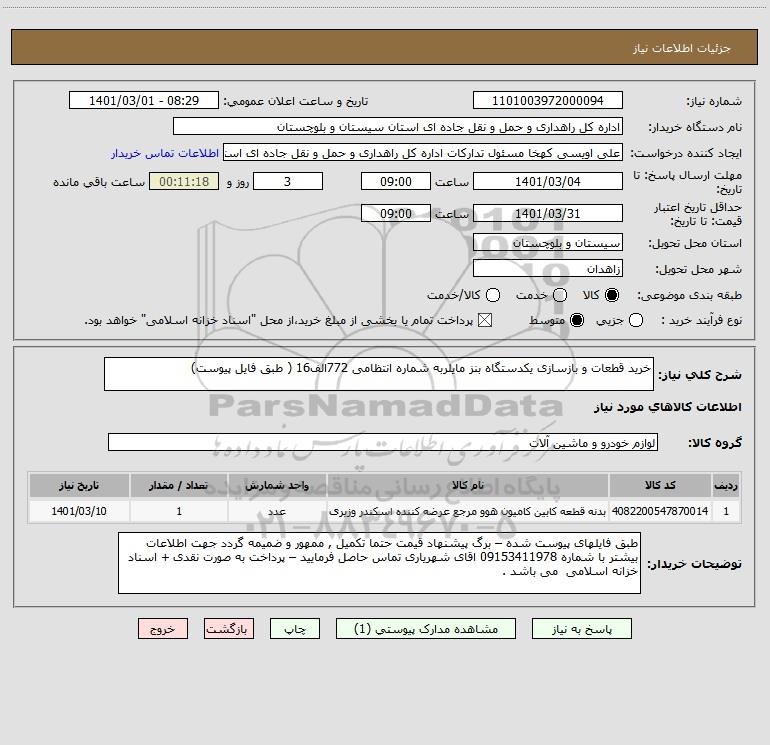Open the اطلاعات تماس خریدار link
This screenshot has height=745, width=770.
[165, 153]
